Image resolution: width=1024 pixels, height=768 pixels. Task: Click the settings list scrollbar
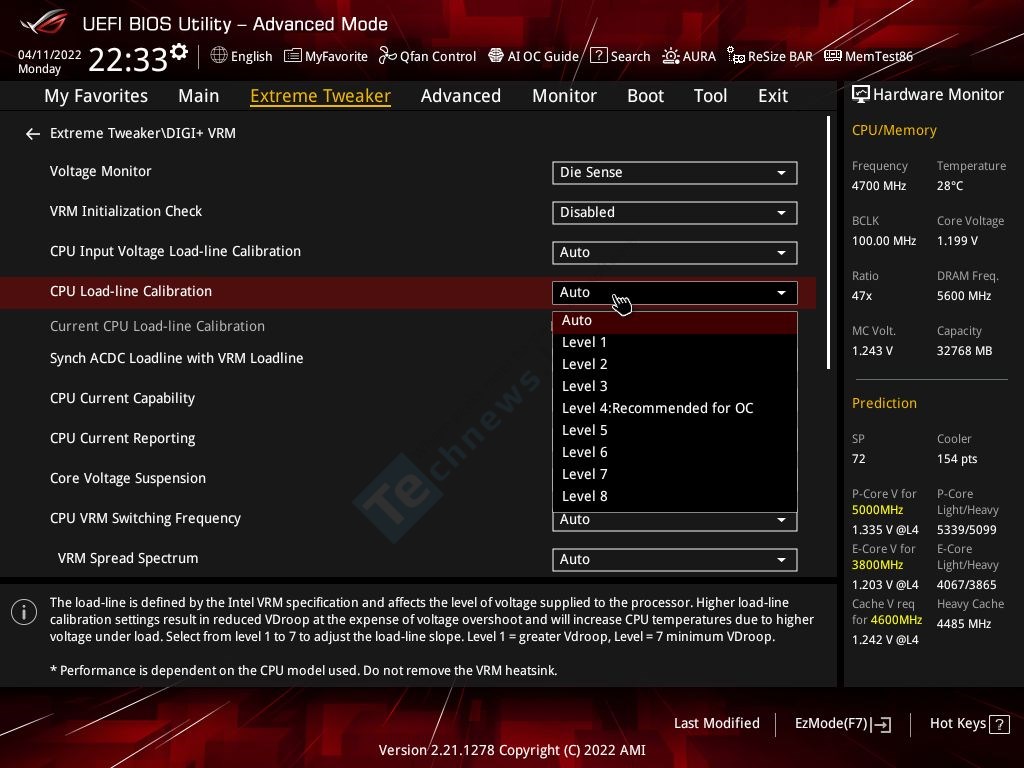click(828, 242)
